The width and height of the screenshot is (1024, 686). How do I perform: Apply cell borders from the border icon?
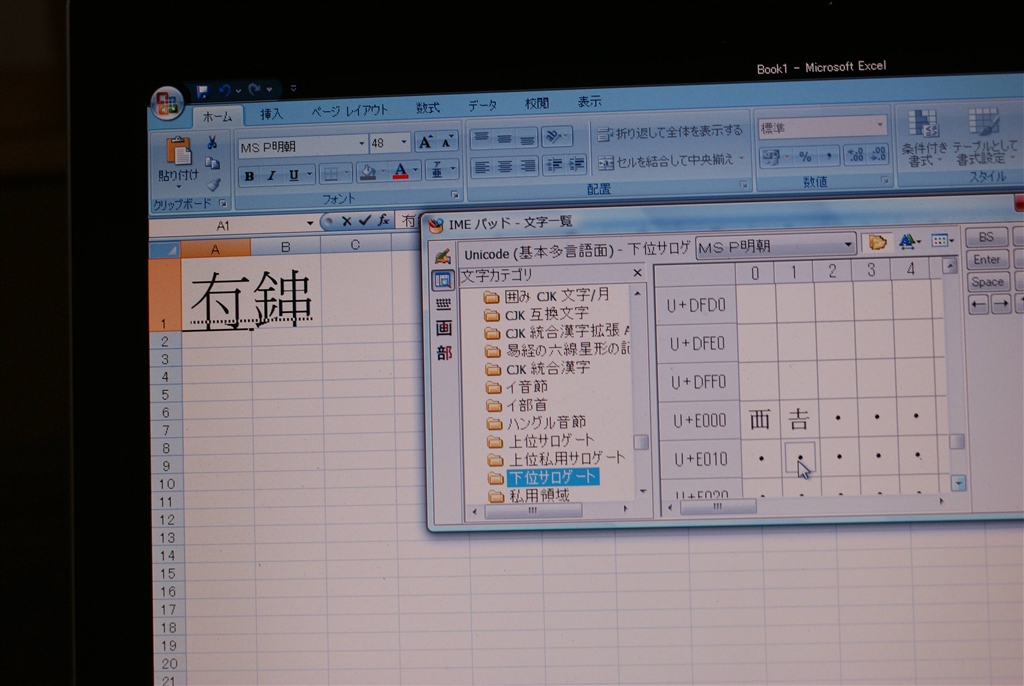click(331, 174)
